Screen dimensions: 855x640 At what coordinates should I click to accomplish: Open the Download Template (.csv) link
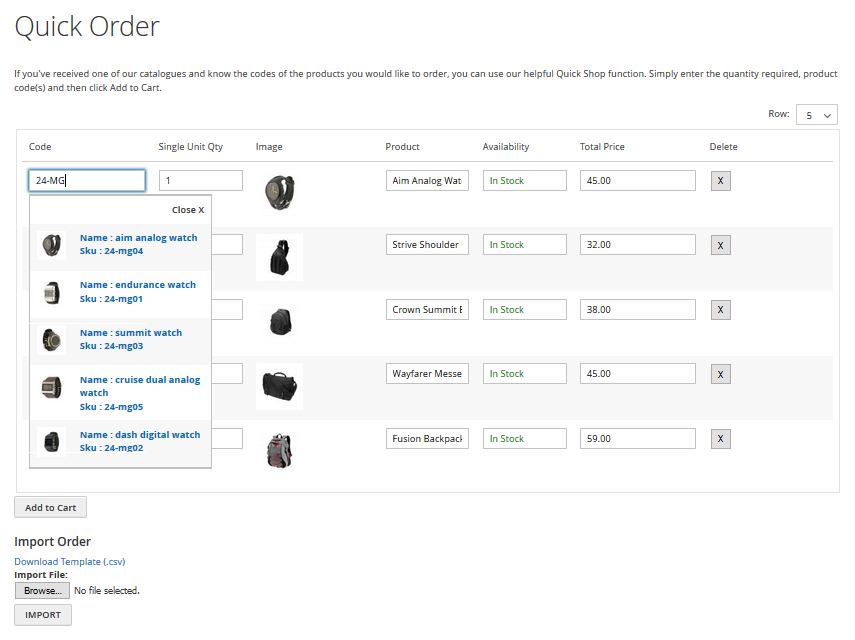pos(70,562)
